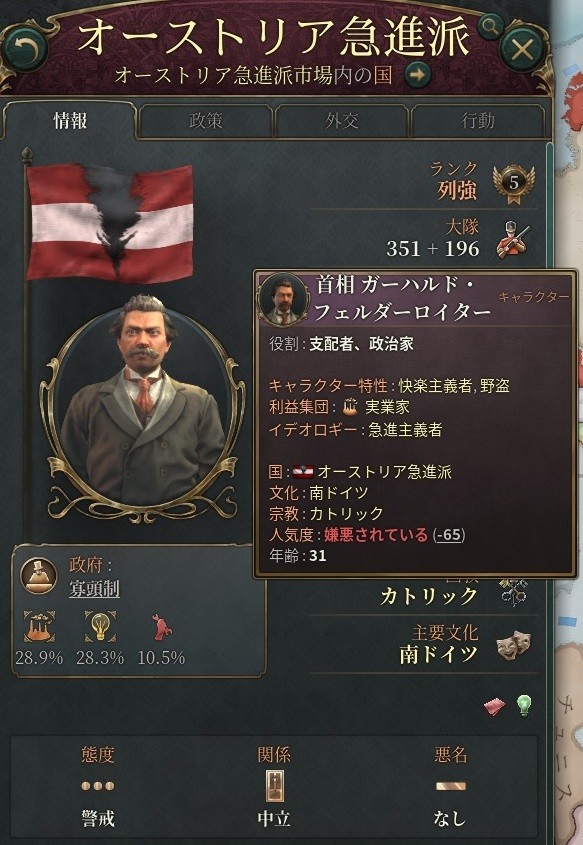The width and height of the screenshot is (583, 845).
Task: Open market countries arrow button
Action: point(418,74)
